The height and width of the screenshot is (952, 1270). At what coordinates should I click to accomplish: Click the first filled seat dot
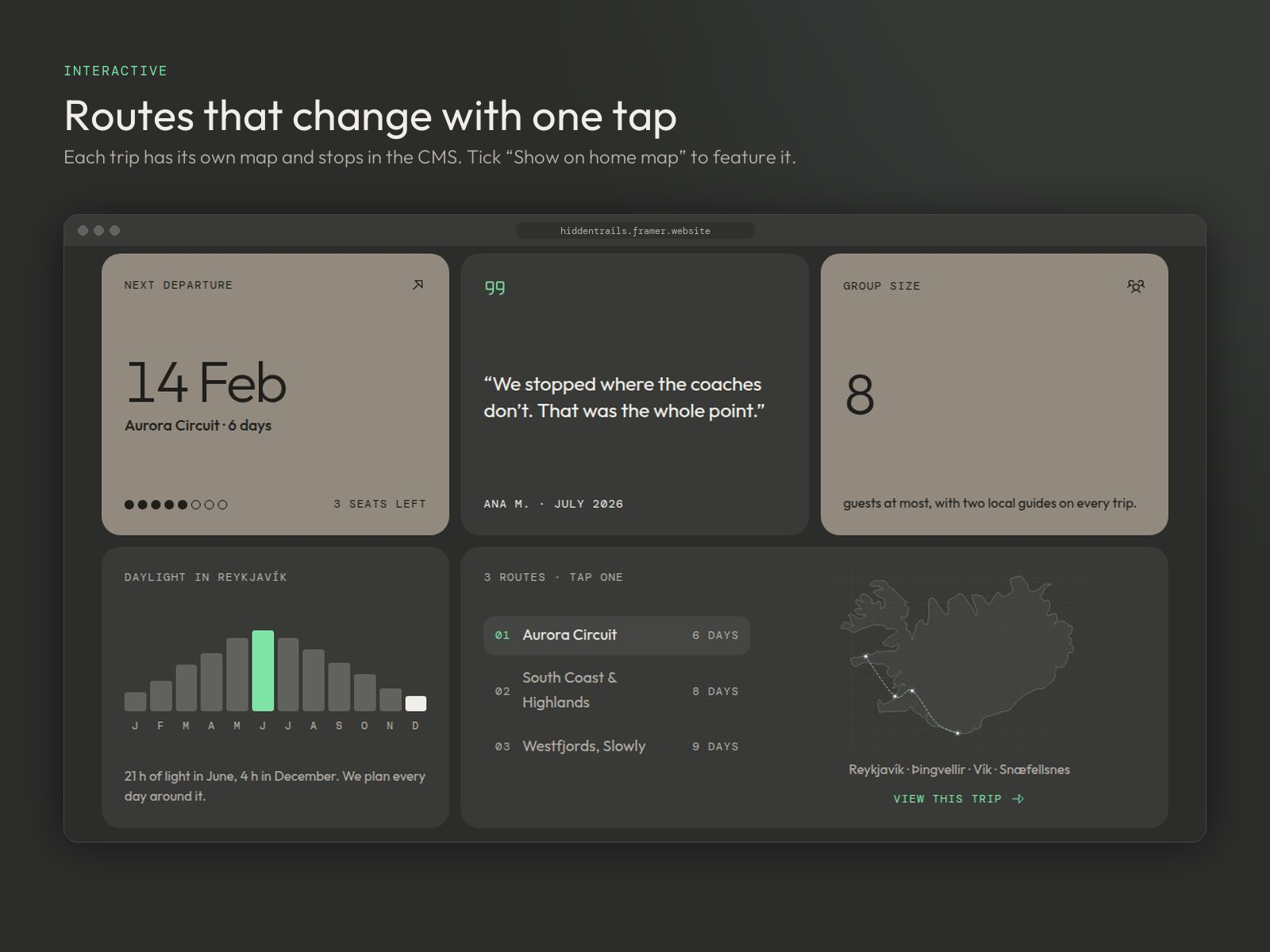coord(129,505)
